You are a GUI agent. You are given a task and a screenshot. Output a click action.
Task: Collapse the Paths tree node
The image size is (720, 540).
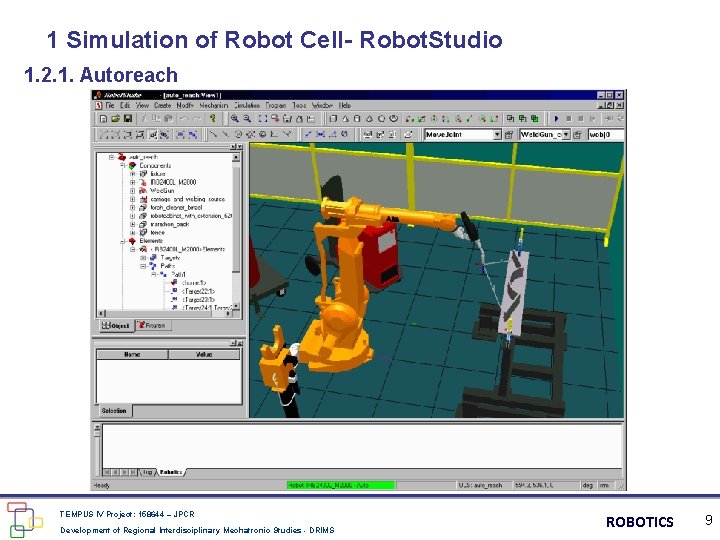click(x=143, y=266)
